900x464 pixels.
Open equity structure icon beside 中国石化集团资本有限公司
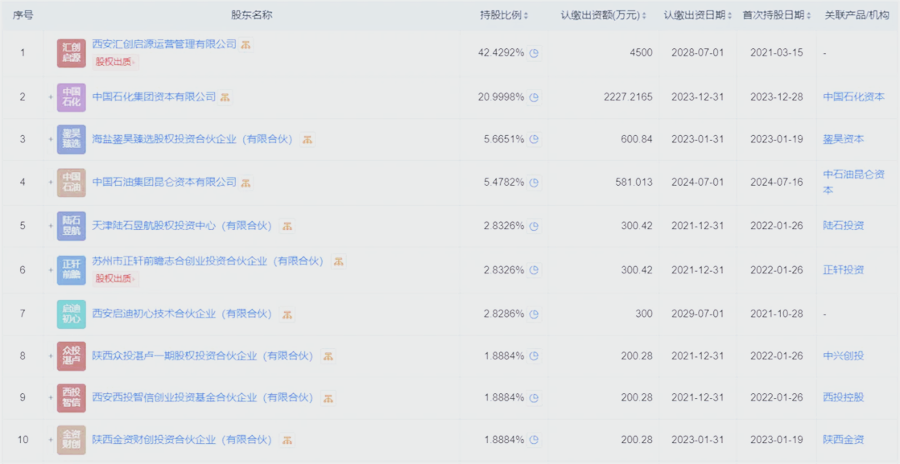(226, 97)
